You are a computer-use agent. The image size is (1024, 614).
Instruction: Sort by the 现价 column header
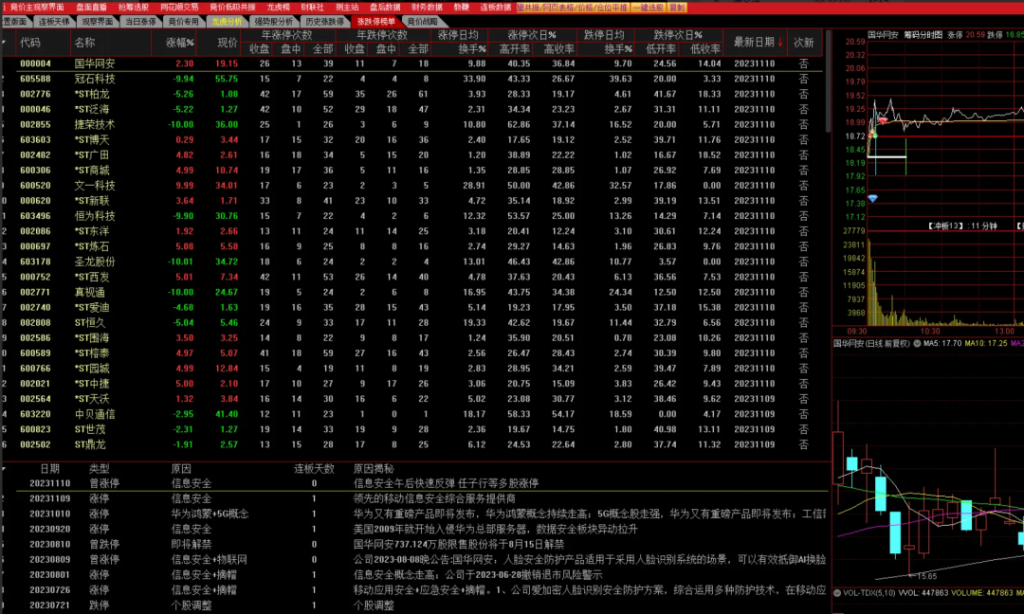pos(227,42)
